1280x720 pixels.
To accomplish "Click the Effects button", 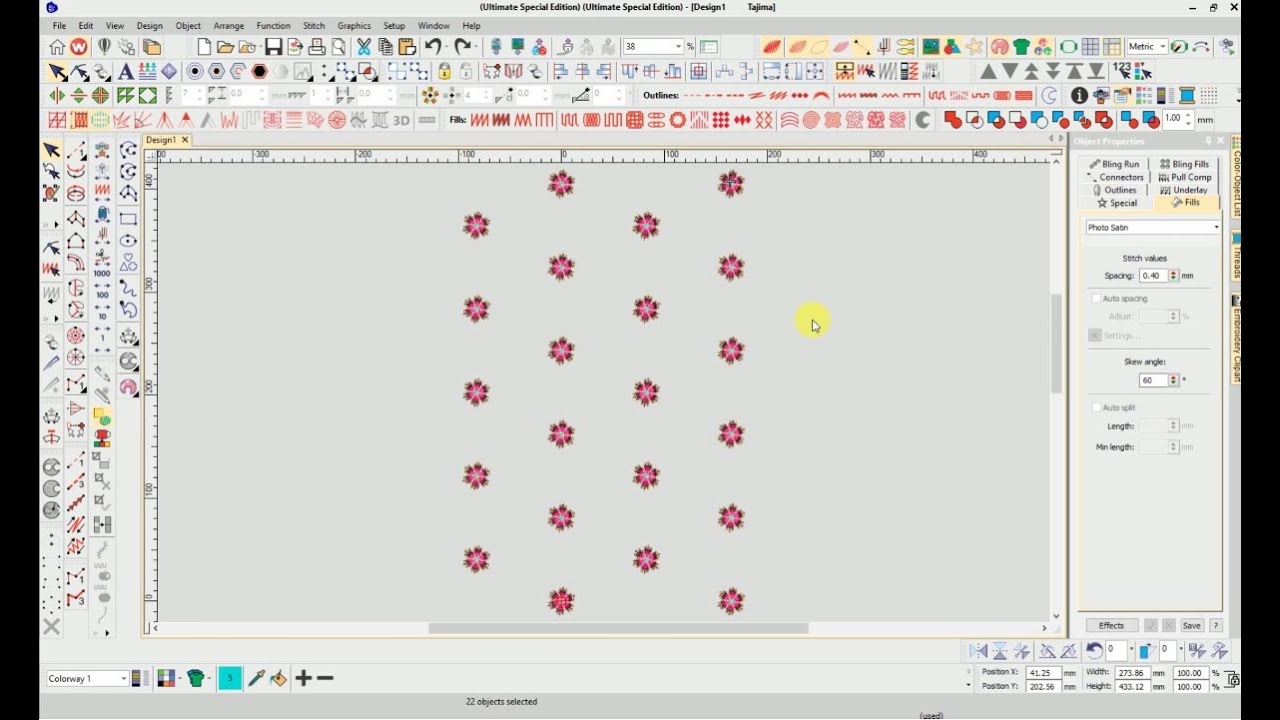I will click(1112, 626).
